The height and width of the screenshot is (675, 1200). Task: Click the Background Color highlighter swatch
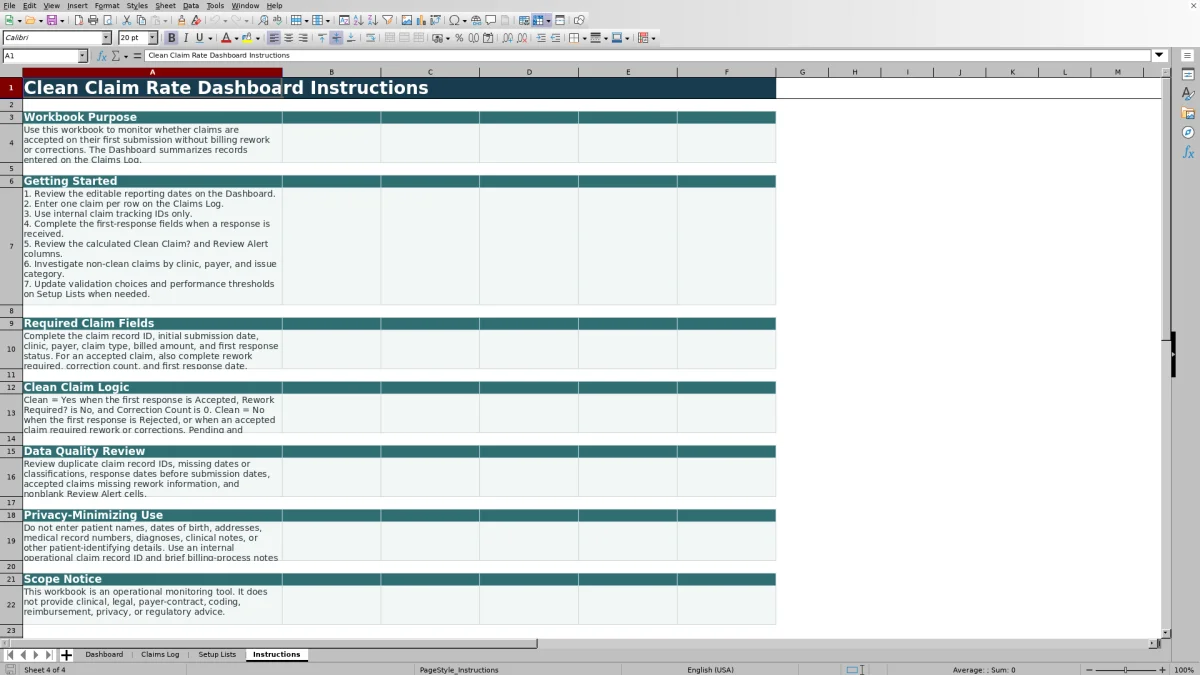pyautogui.click(x=247, y=38)
